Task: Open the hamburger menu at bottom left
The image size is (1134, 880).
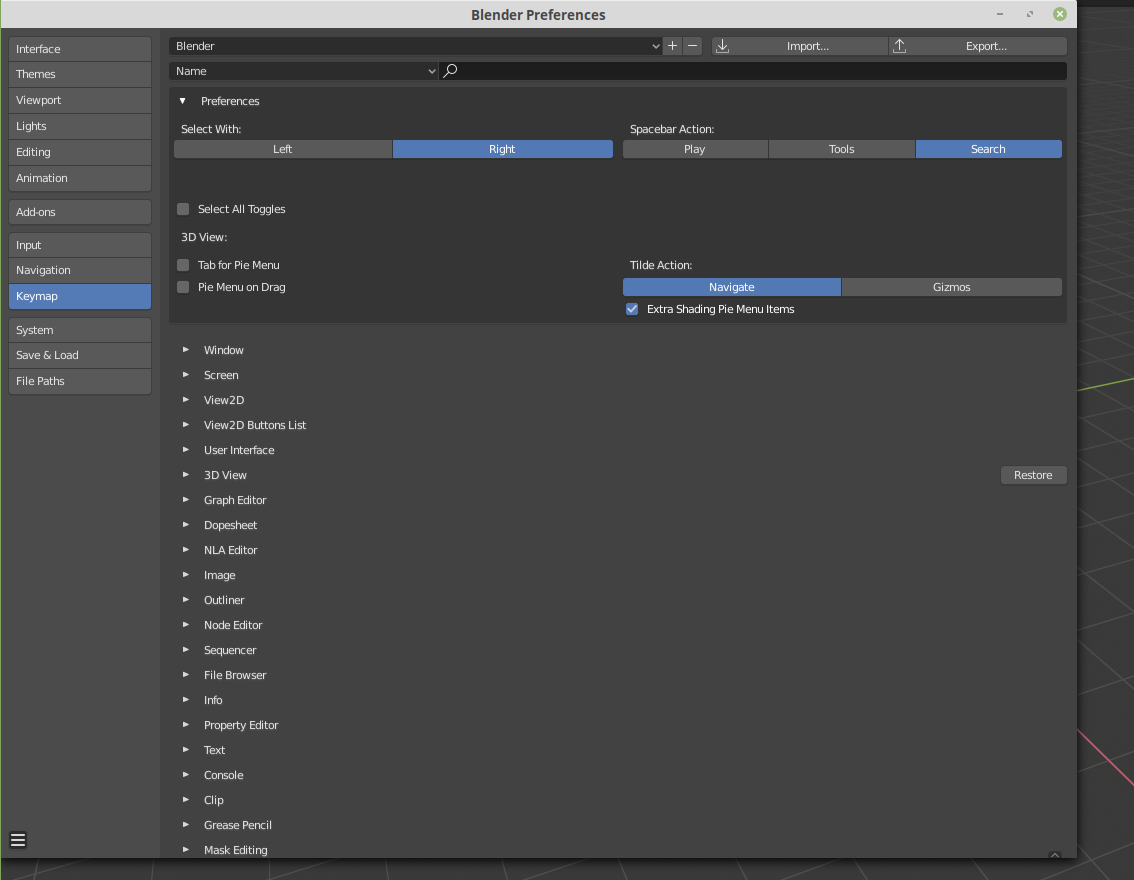Action: pyautogui.click(x=18, y=840)
